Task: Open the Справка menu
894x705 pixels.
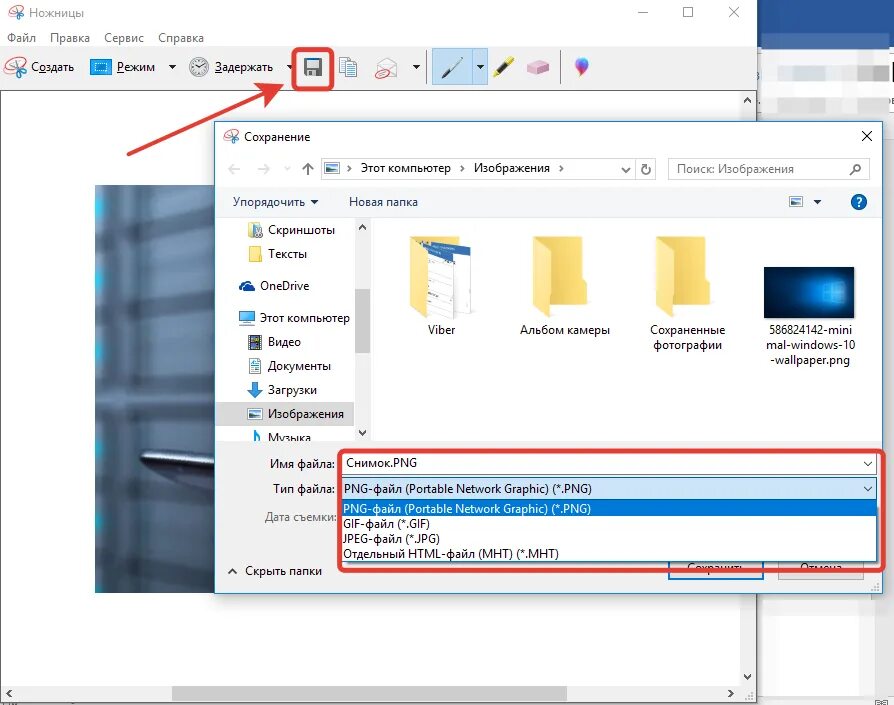Action: [x=181, y=38]
